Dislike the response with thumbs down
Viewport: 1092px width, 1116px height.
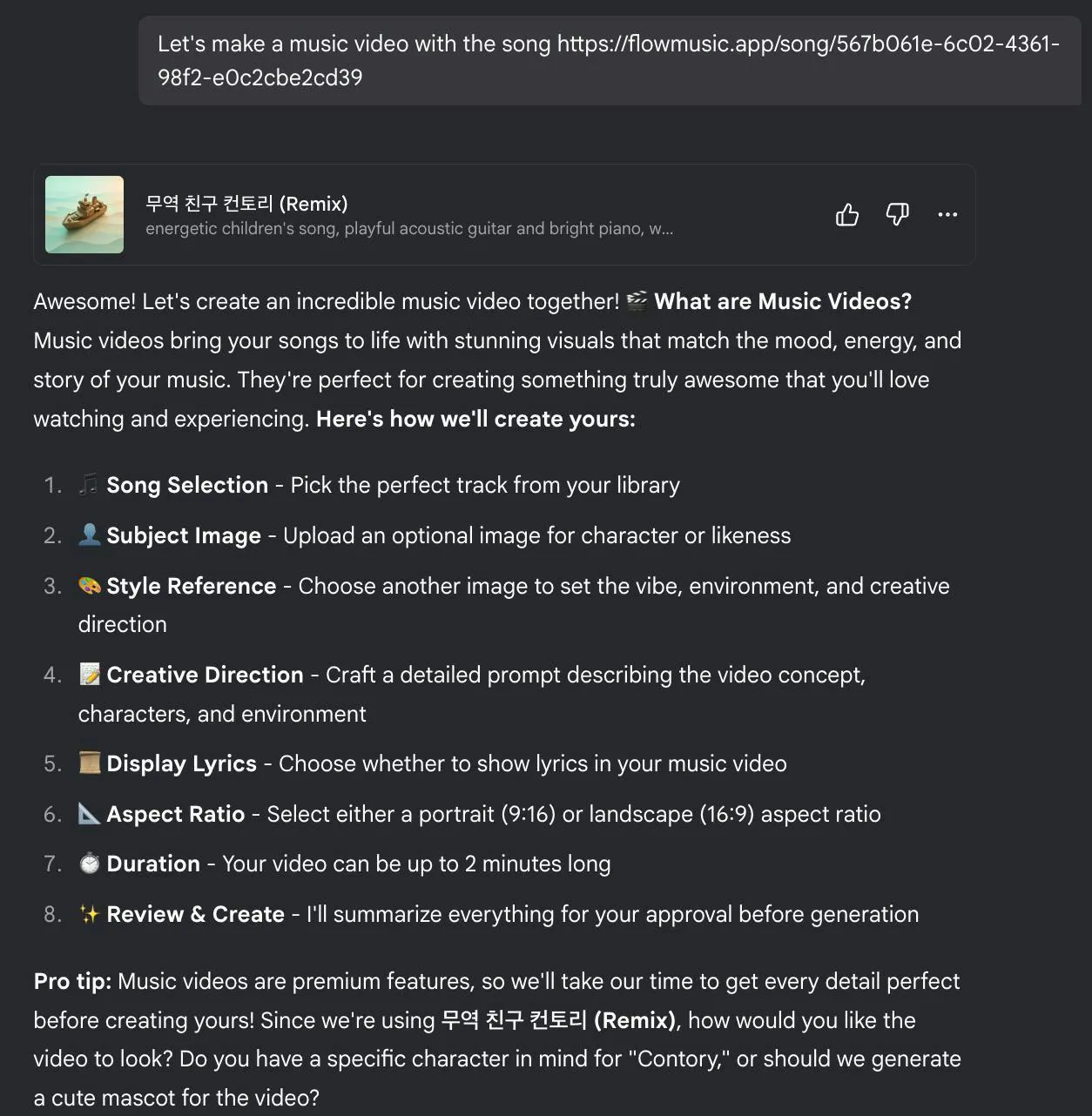click(897, 214)
